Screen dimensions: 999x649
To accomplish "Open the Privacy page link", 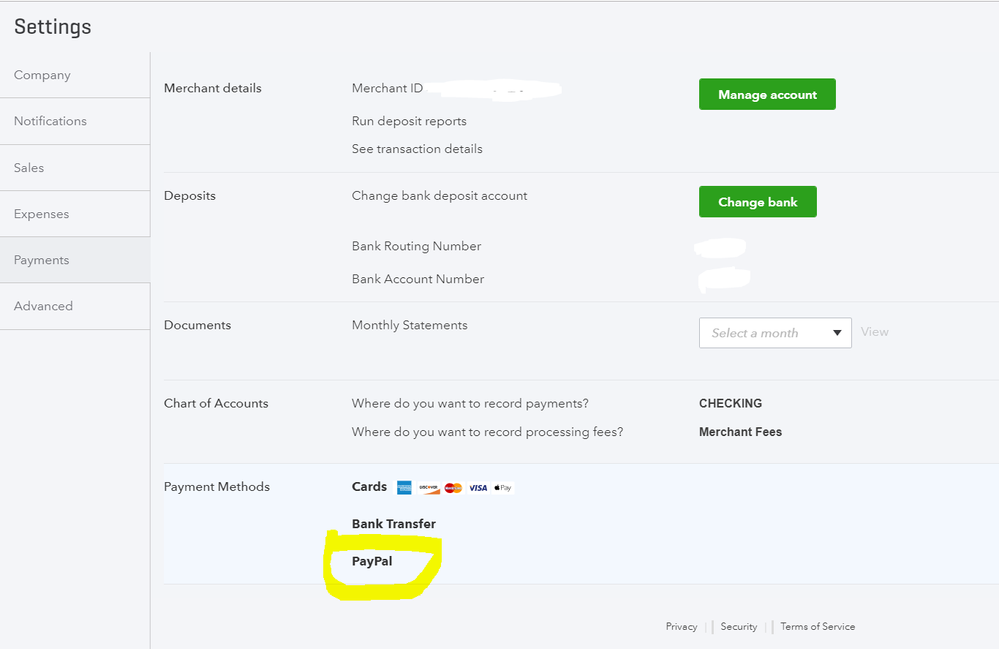I will click(x=681, y=626).
